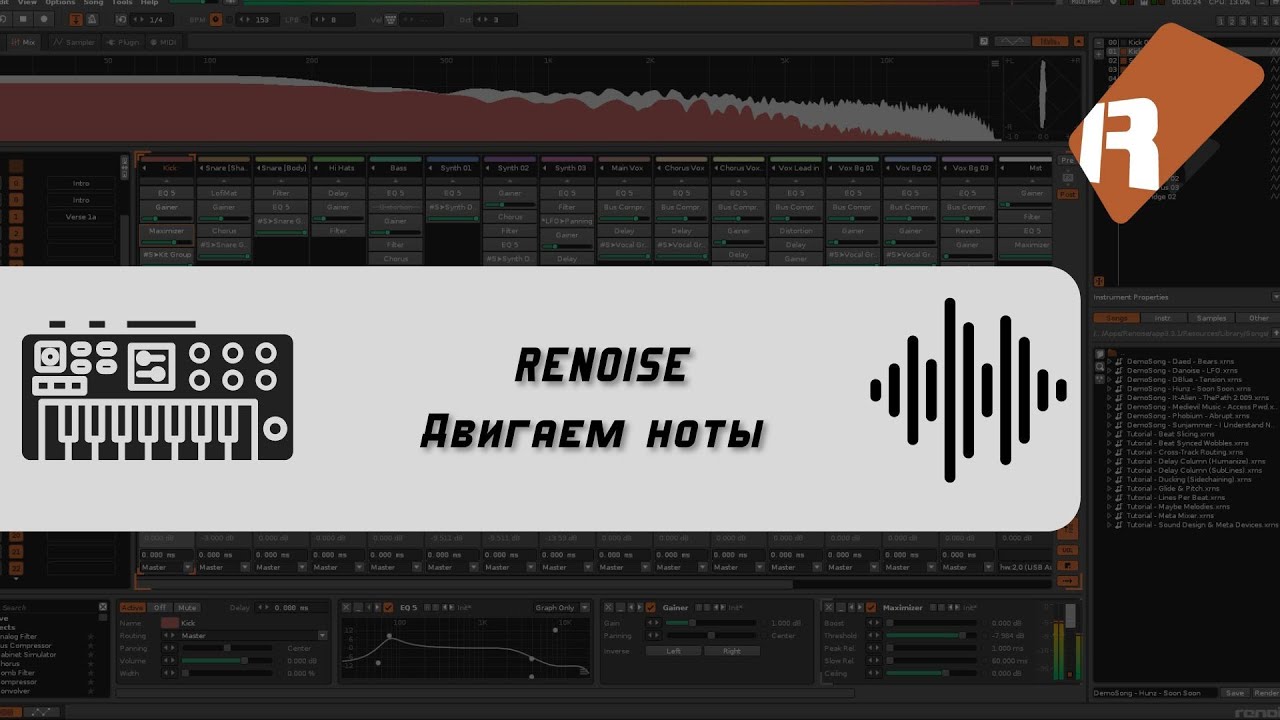The height and width of the screenshot is (720, 1280).
Task: Adjust the track Volume slider
Action: 227,660
